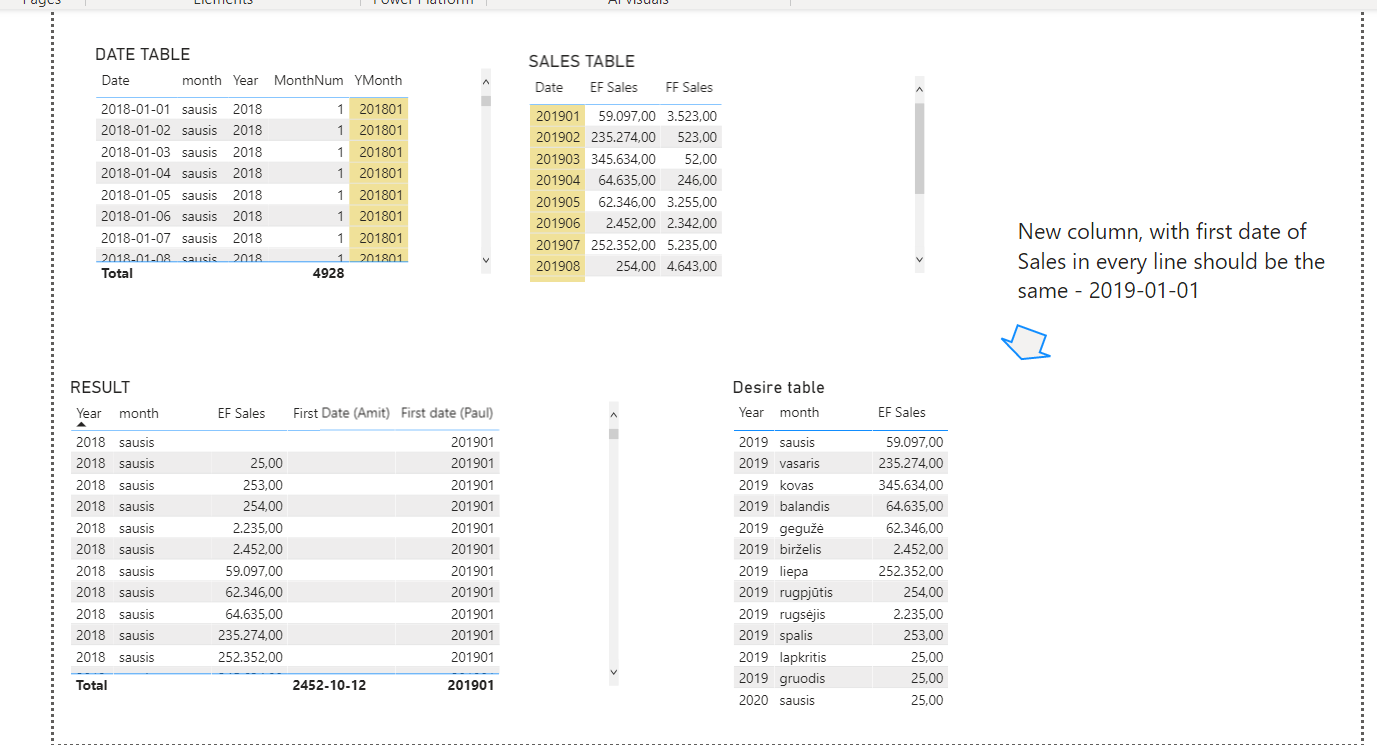Image resolution: width=1377 pixels, height=745 pixels.
Task: Click the gruodis month cell
Action: (x=802, y=678)
